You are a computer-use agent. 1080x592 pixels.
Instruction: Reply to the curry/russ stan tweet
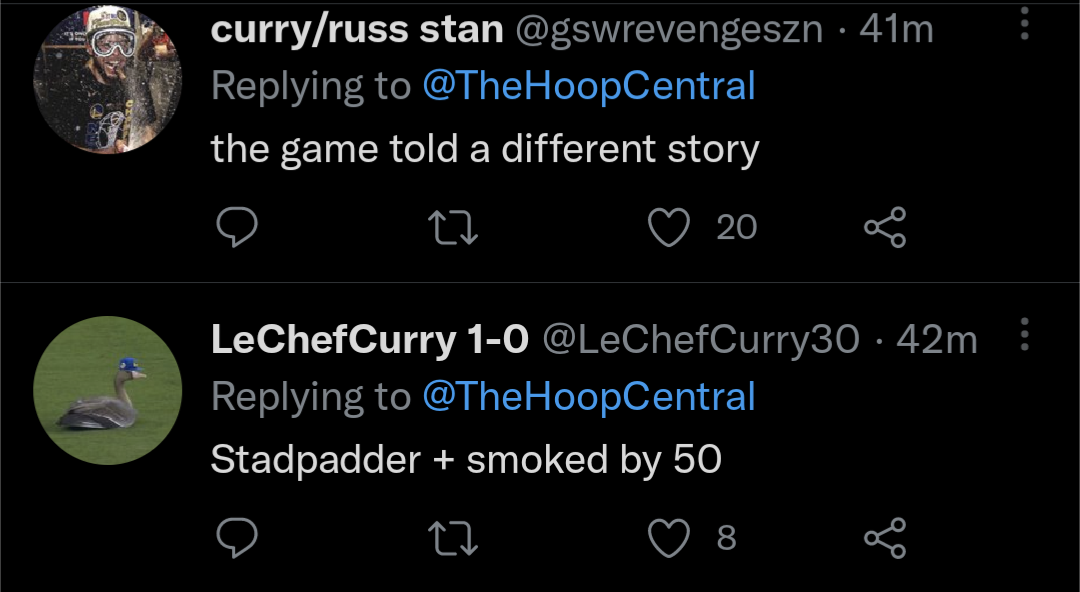tap(238, 228)
